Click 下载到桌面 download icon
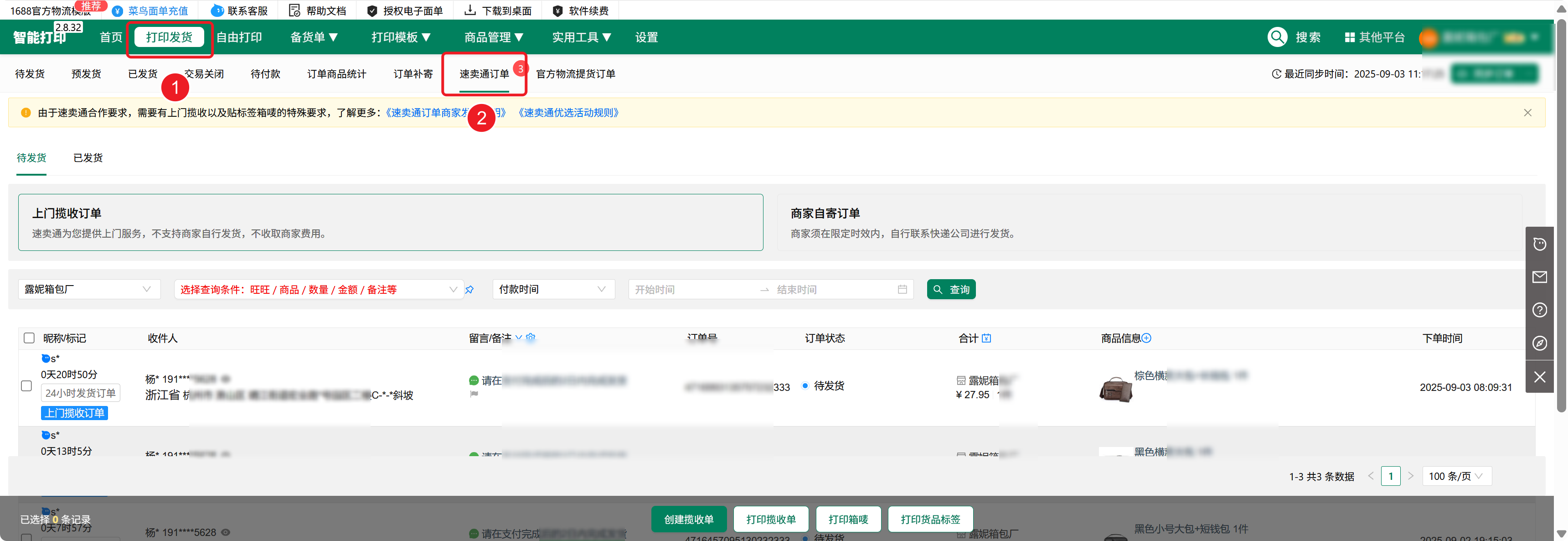The height and width of the screenshot is (541, 1568). click(x=470, y=10)
